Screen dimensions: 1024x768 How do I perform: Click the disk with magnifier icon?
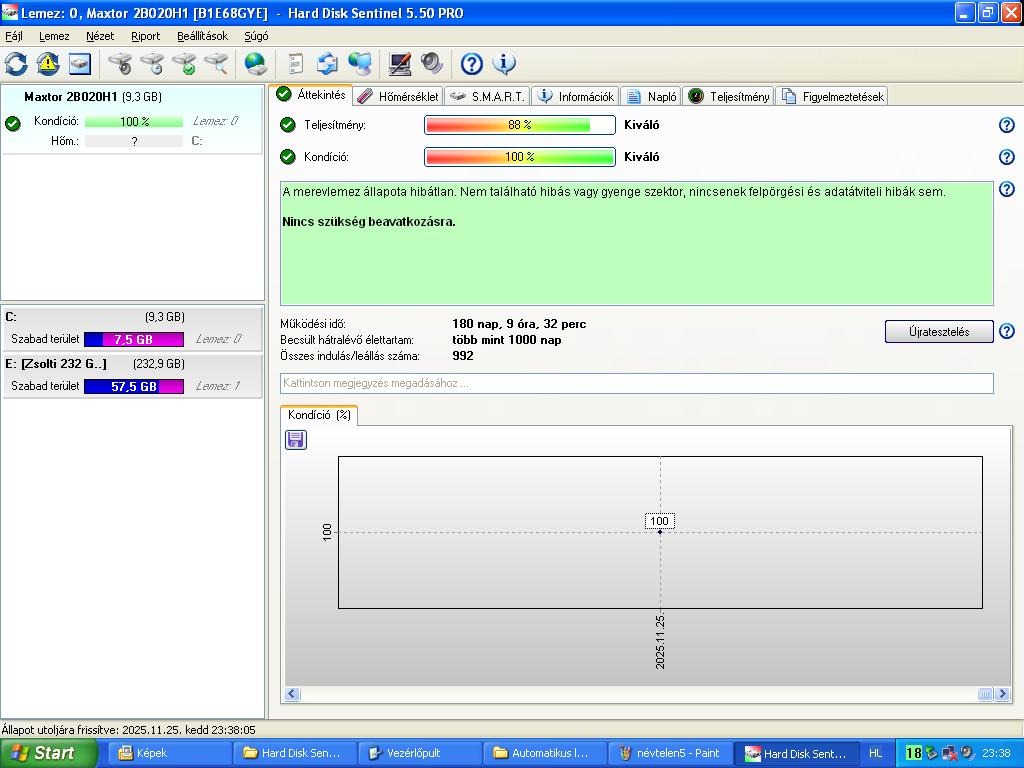[216, 64]
